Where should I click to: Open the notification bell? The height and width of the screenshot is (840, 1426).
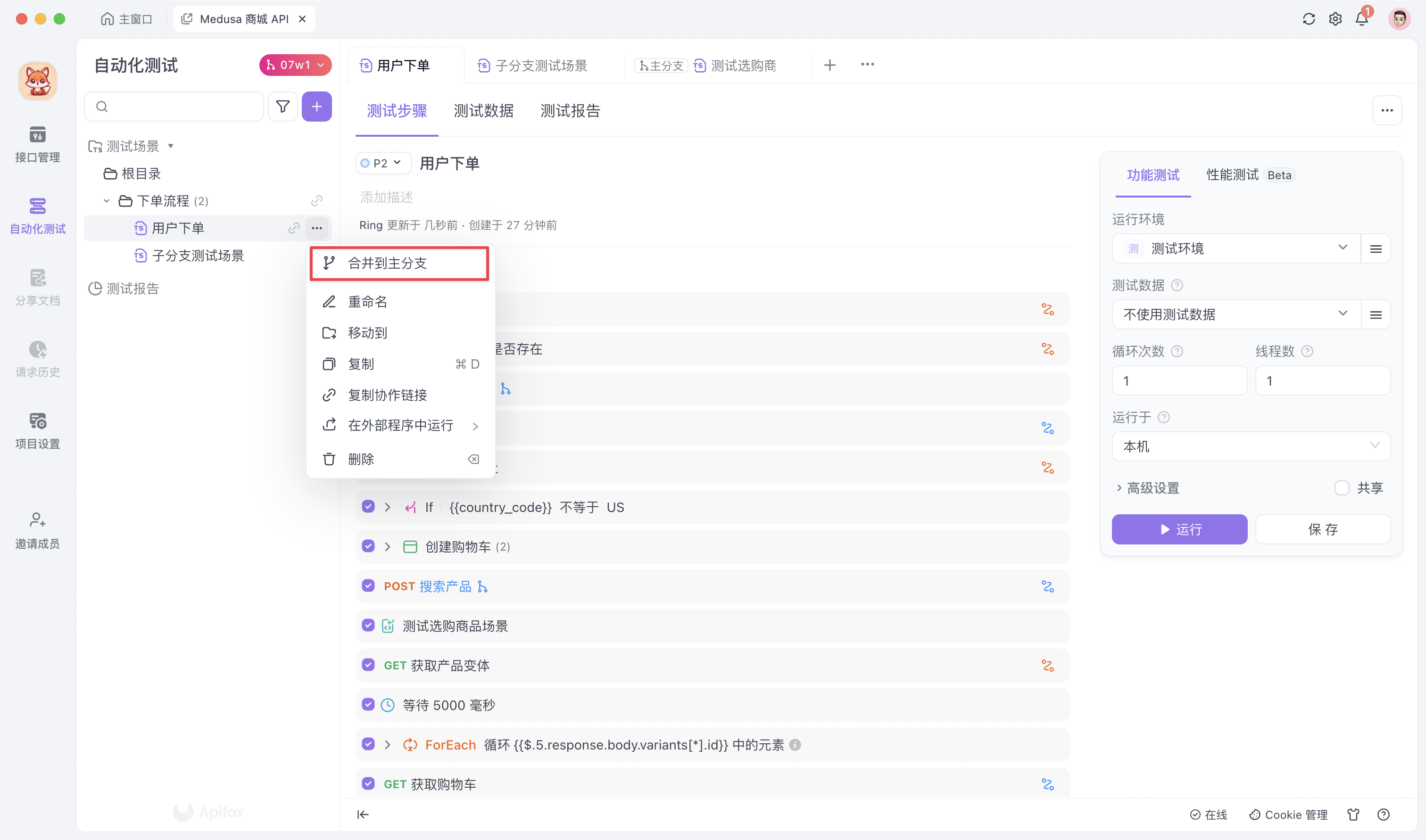coord(1362,19)
